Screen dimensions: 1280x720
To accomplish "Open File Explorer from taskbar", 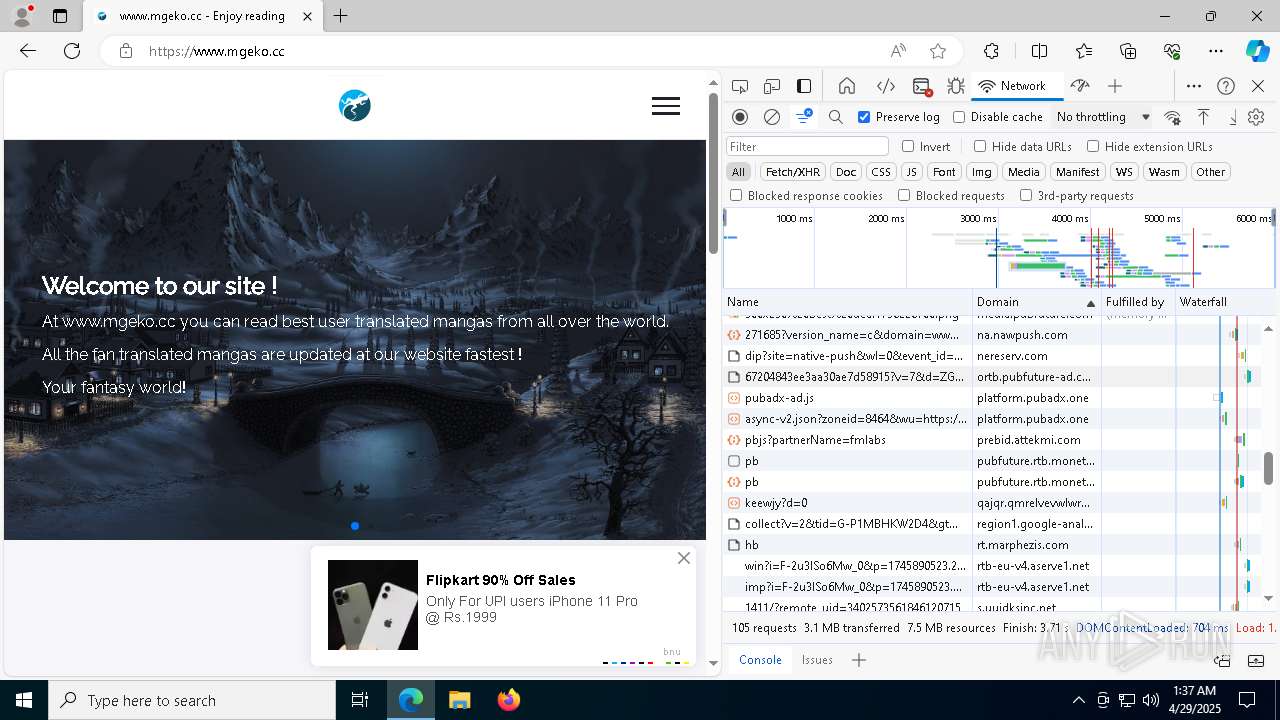I will pyautogui.click(x=459, y=700).
